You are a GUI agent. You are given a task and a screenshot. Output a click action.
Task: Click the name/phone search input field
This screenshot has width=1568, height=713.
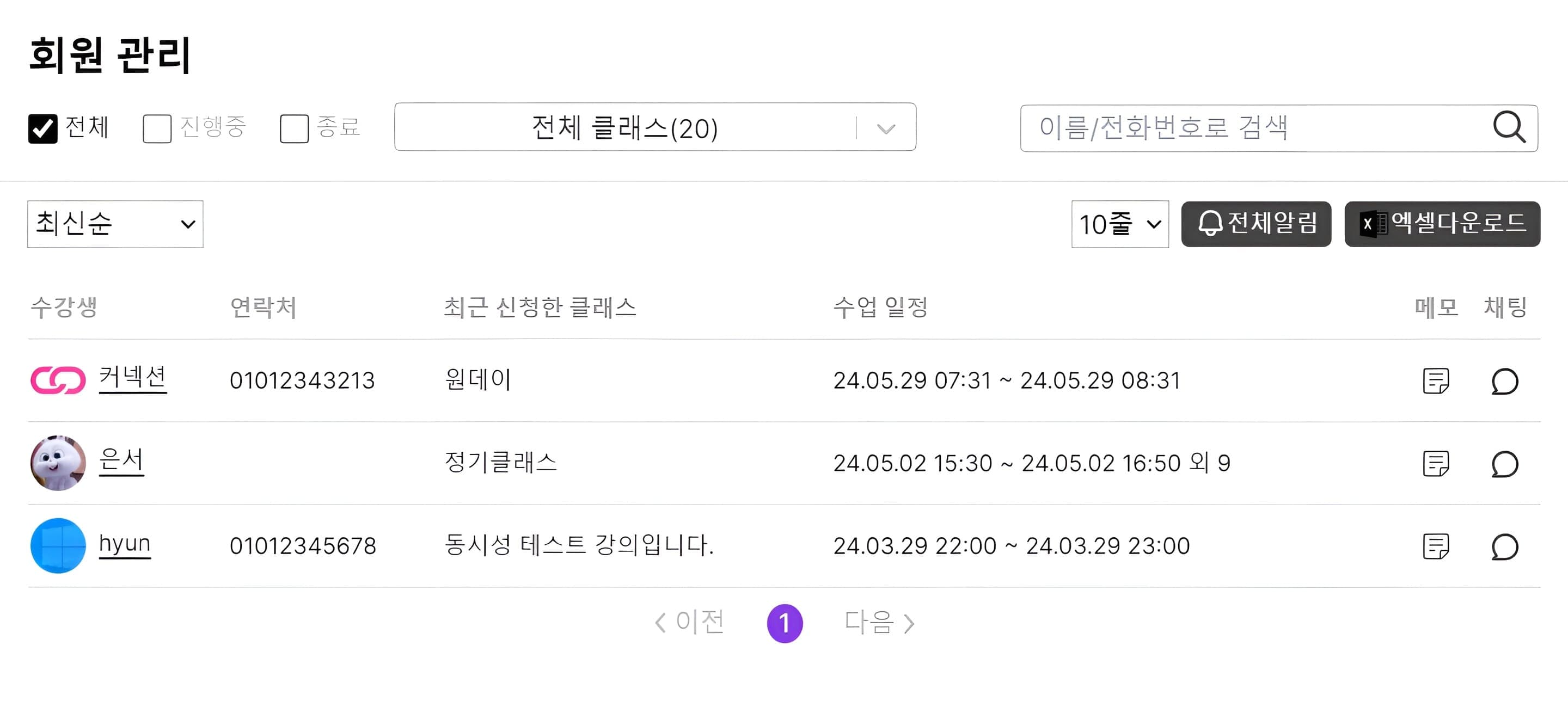[x=1248, y=127]
